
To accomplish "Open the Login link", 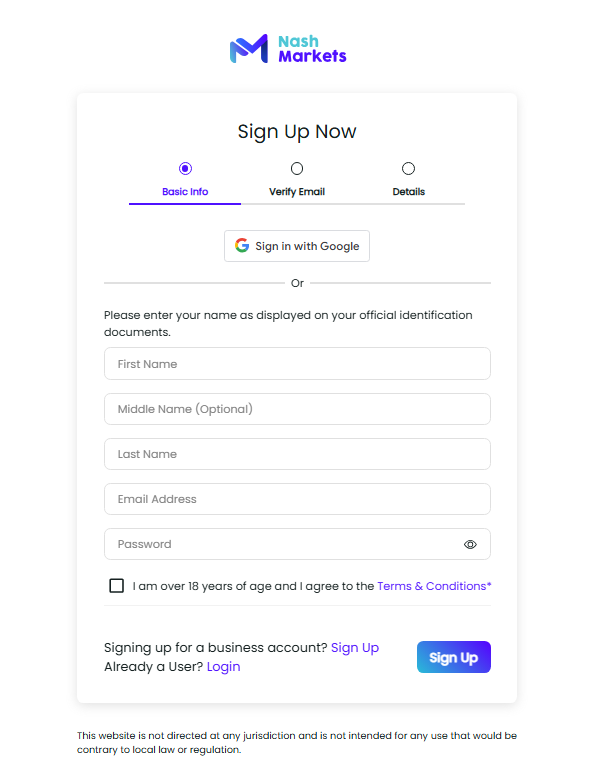I will 224,667.
